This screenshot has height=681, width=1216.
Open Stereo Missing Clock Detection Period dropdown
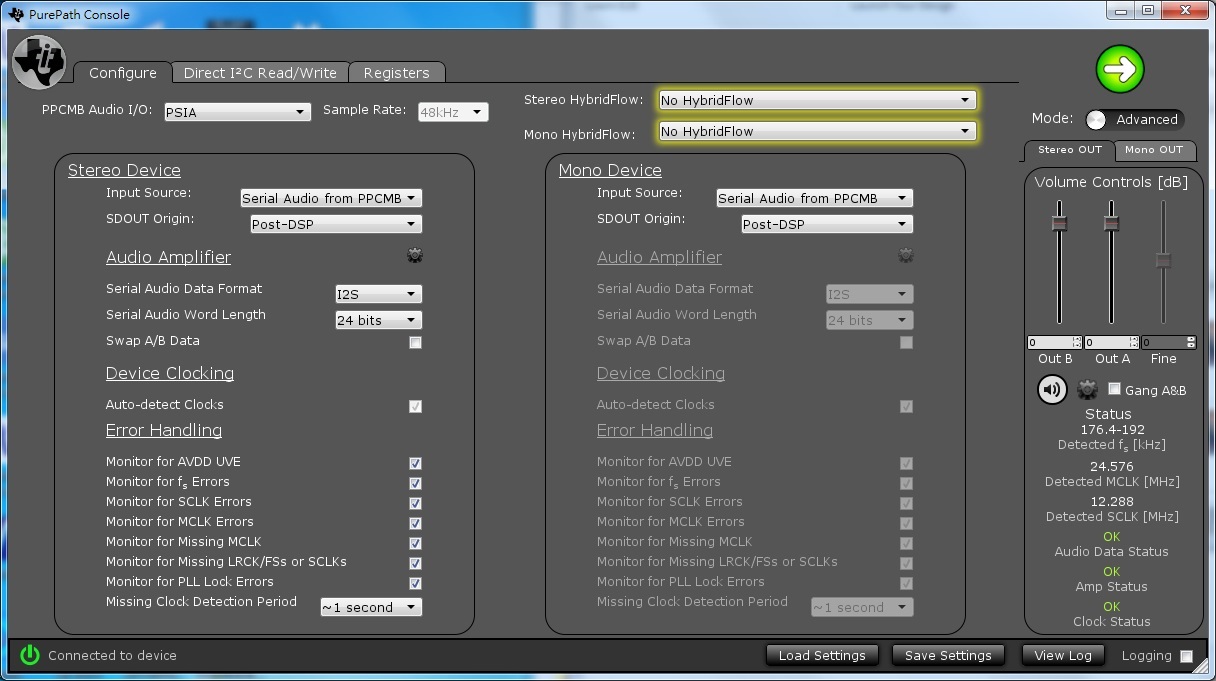pos(370,607)
